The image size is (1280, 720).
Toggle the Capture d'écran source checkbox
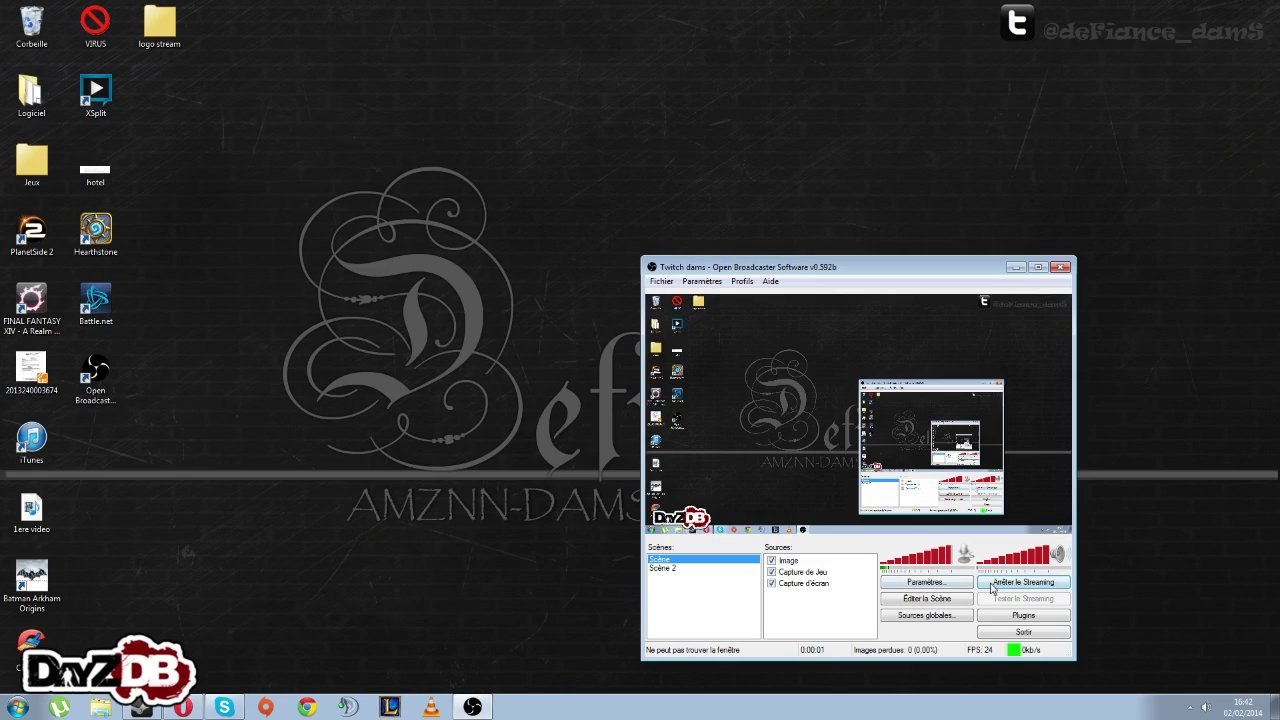[x=771, y=583]
